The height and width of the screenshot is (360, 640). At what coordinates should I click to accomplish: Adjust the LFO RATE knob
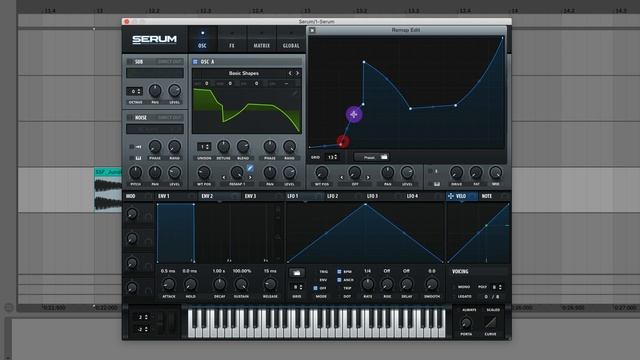(367, 284)
